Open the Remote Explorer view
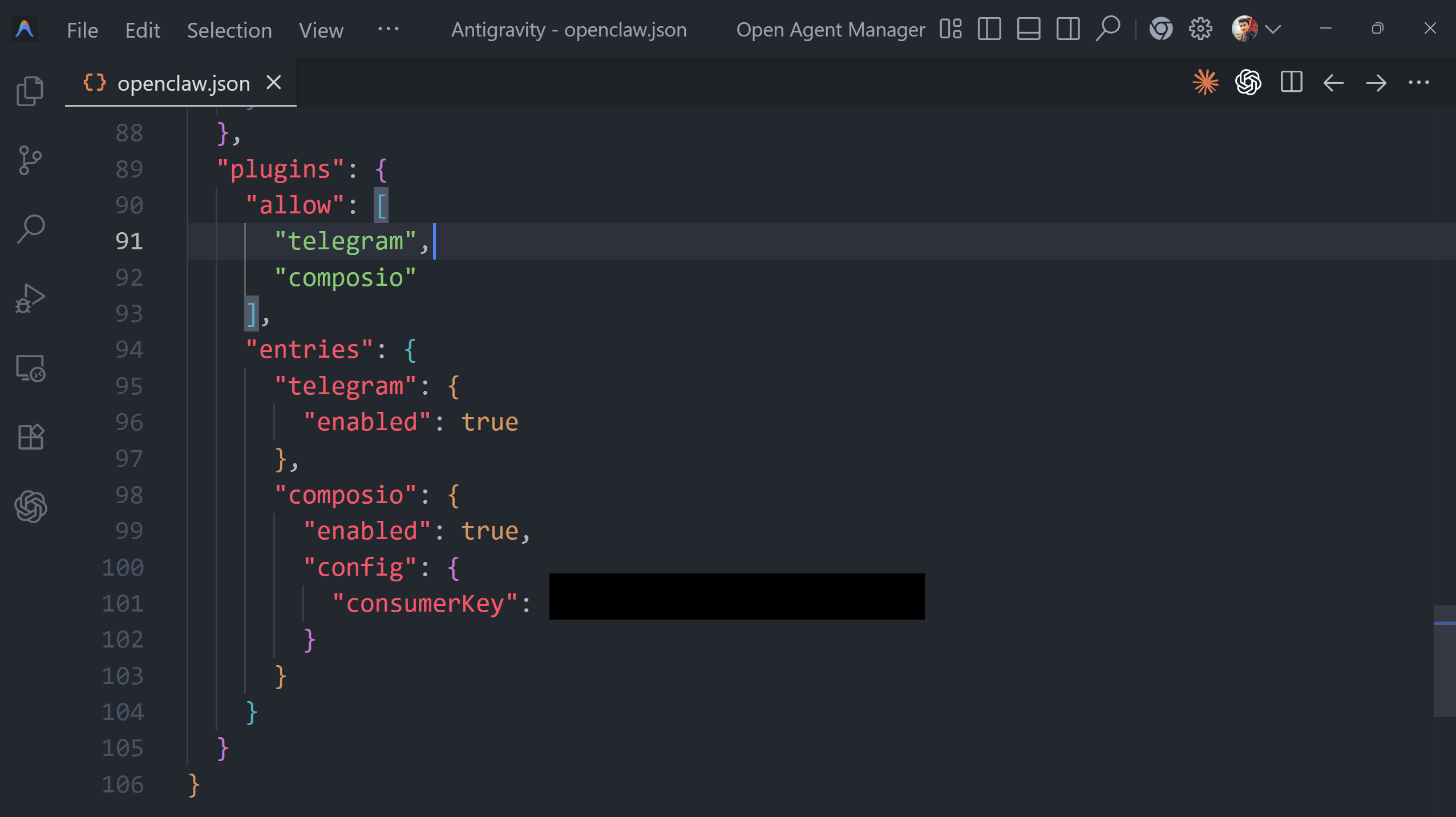Screen dimensions: 1456x817 pos(30,369)
